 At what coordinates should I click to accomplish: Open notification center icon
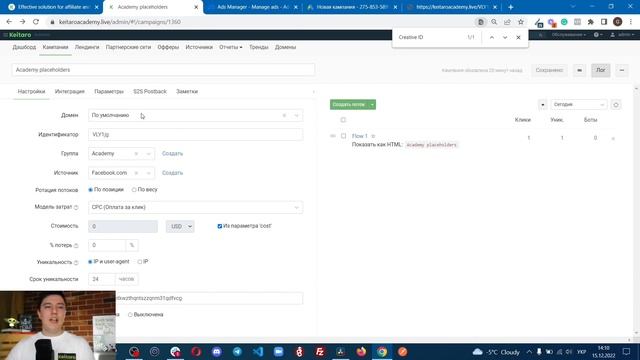[x=627, y=351]
